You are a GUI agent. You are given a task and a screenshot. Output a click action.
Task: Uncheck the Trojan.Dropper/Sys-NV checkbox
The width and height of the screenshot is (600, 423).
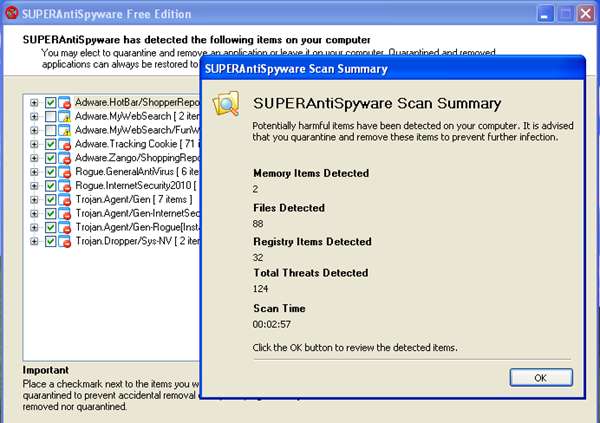pyautogui.click(x=51, y=241)
